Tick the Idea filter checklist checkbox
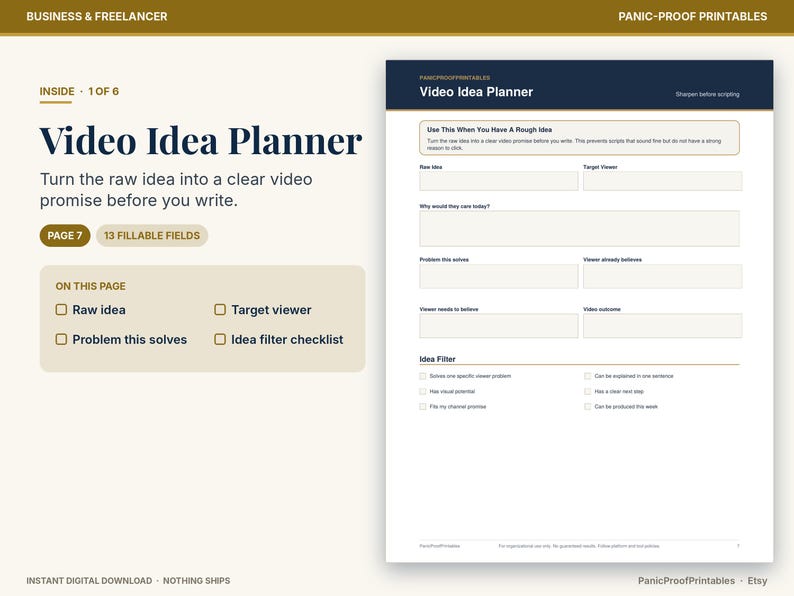The image size is (794, 596). tap(220, 339)
